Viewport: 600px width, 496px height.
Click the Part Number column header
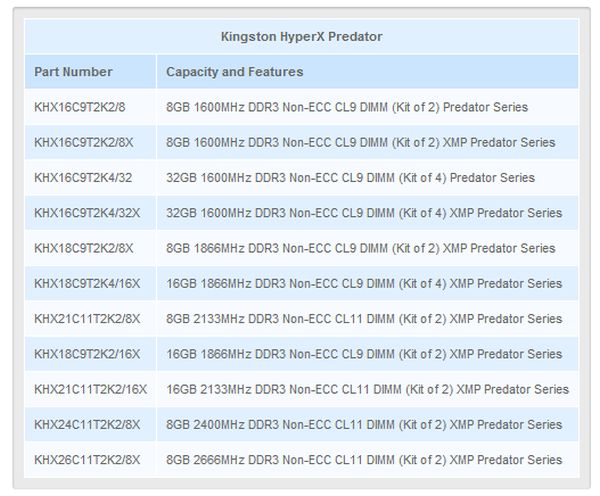[73, 72]
